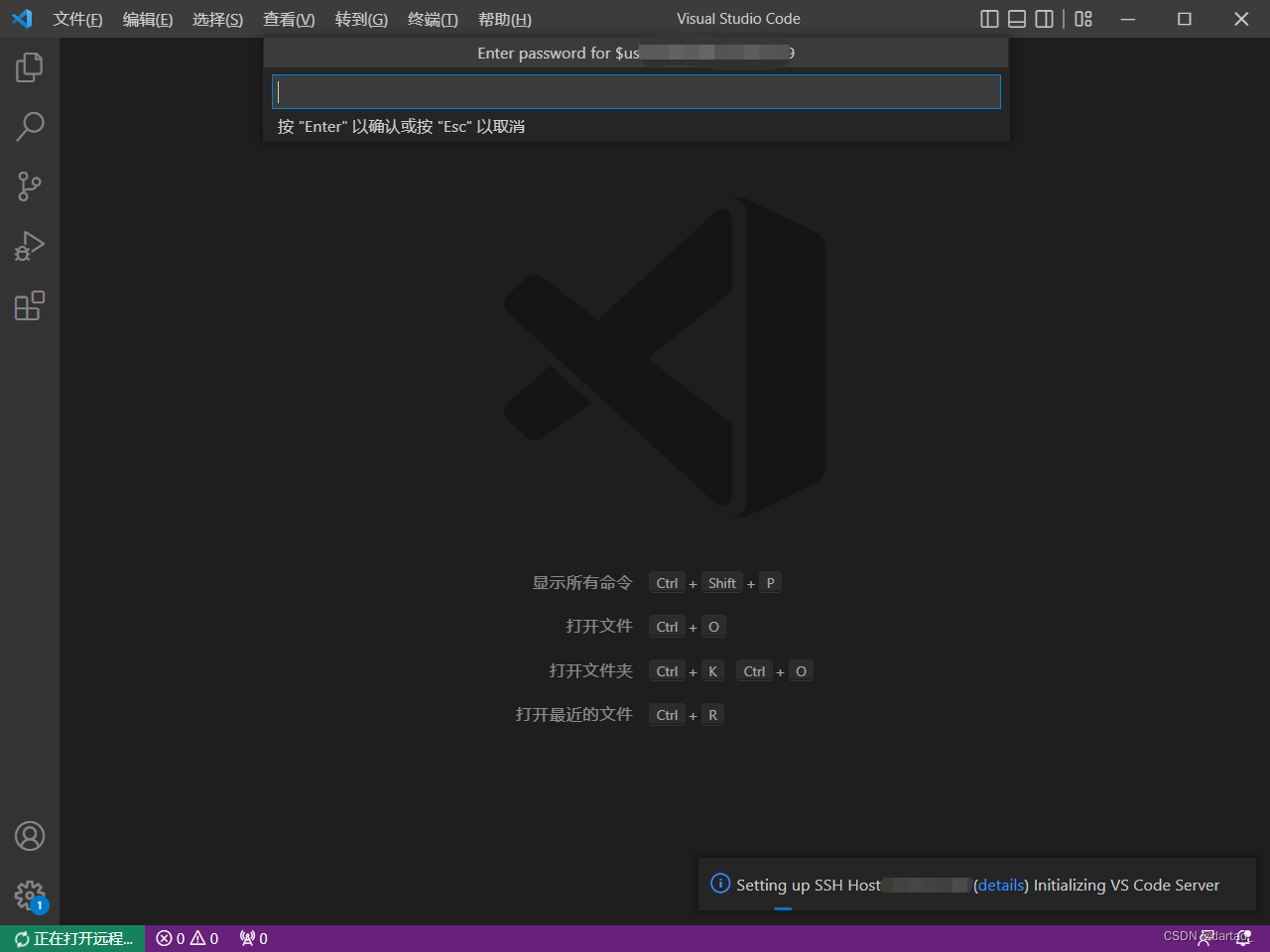Open the Extensions view
This screenshot has width=1270, height=952.
click(x=30, y=305)
